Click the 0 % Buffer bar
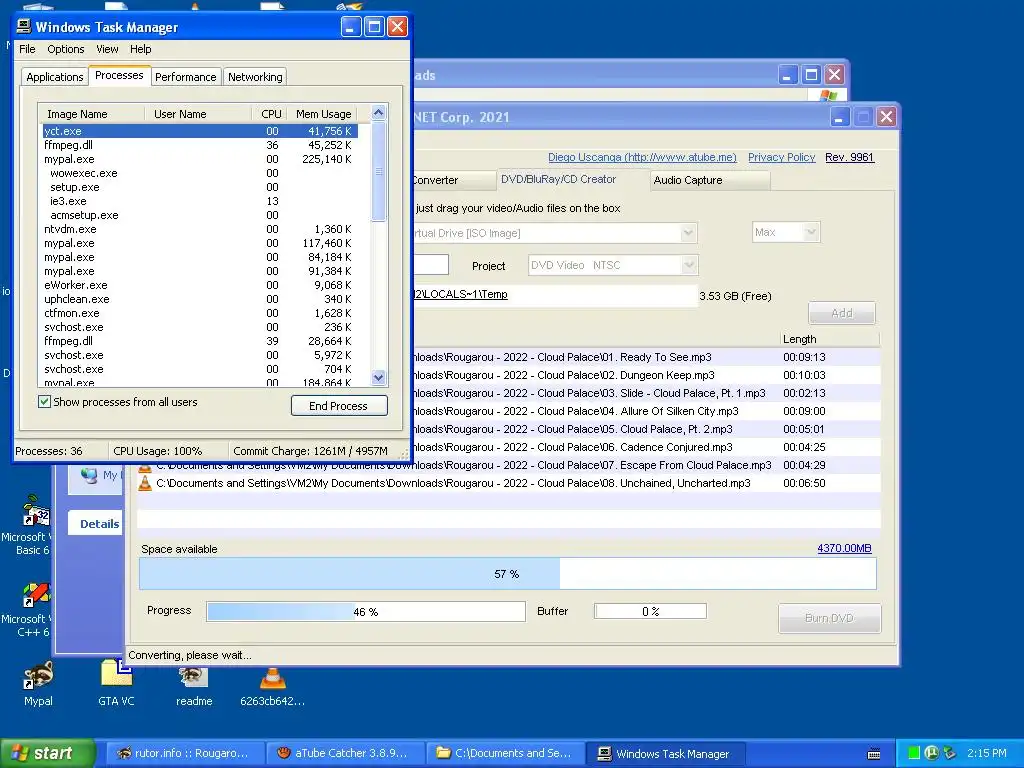Image resolution: width=1024 pixels, height=768 pixels. [650, 611]
